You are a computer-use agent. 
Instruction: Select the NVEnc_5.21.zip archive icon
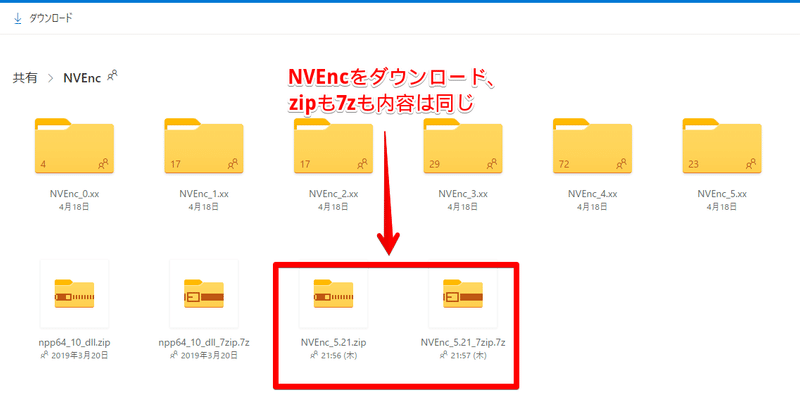334,294
